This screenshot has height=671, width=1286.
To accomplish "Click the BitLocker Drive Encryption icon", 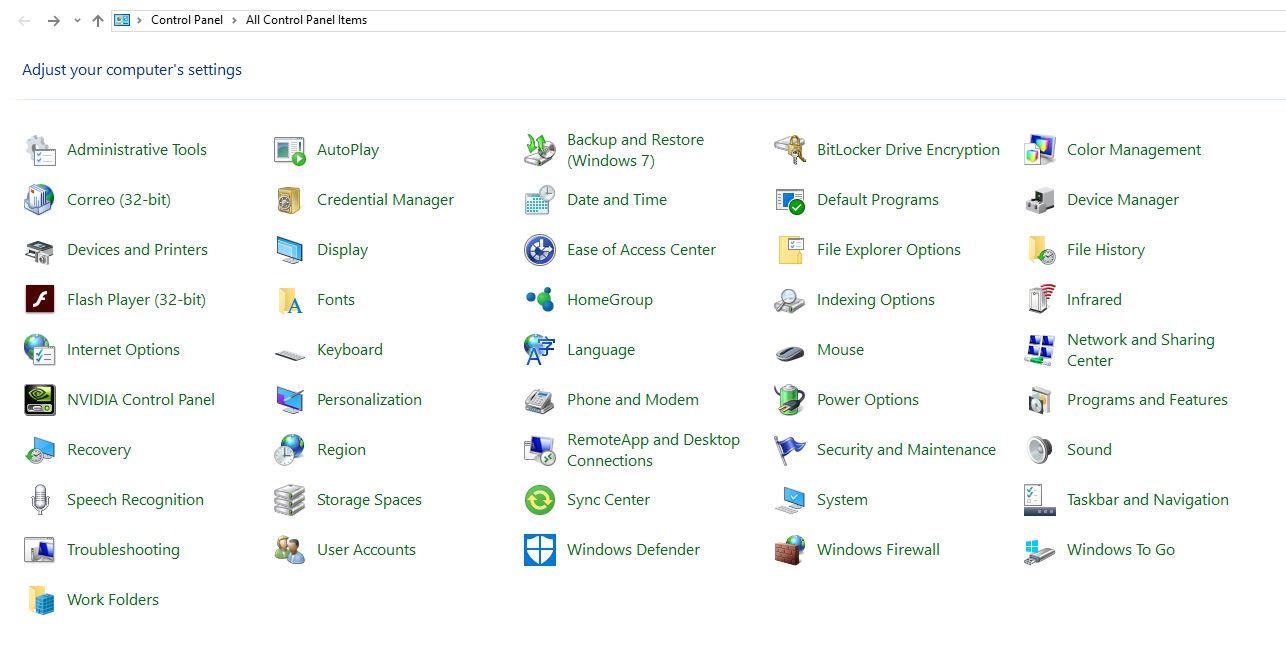I will pyautogui.click(x=790, y=150).
